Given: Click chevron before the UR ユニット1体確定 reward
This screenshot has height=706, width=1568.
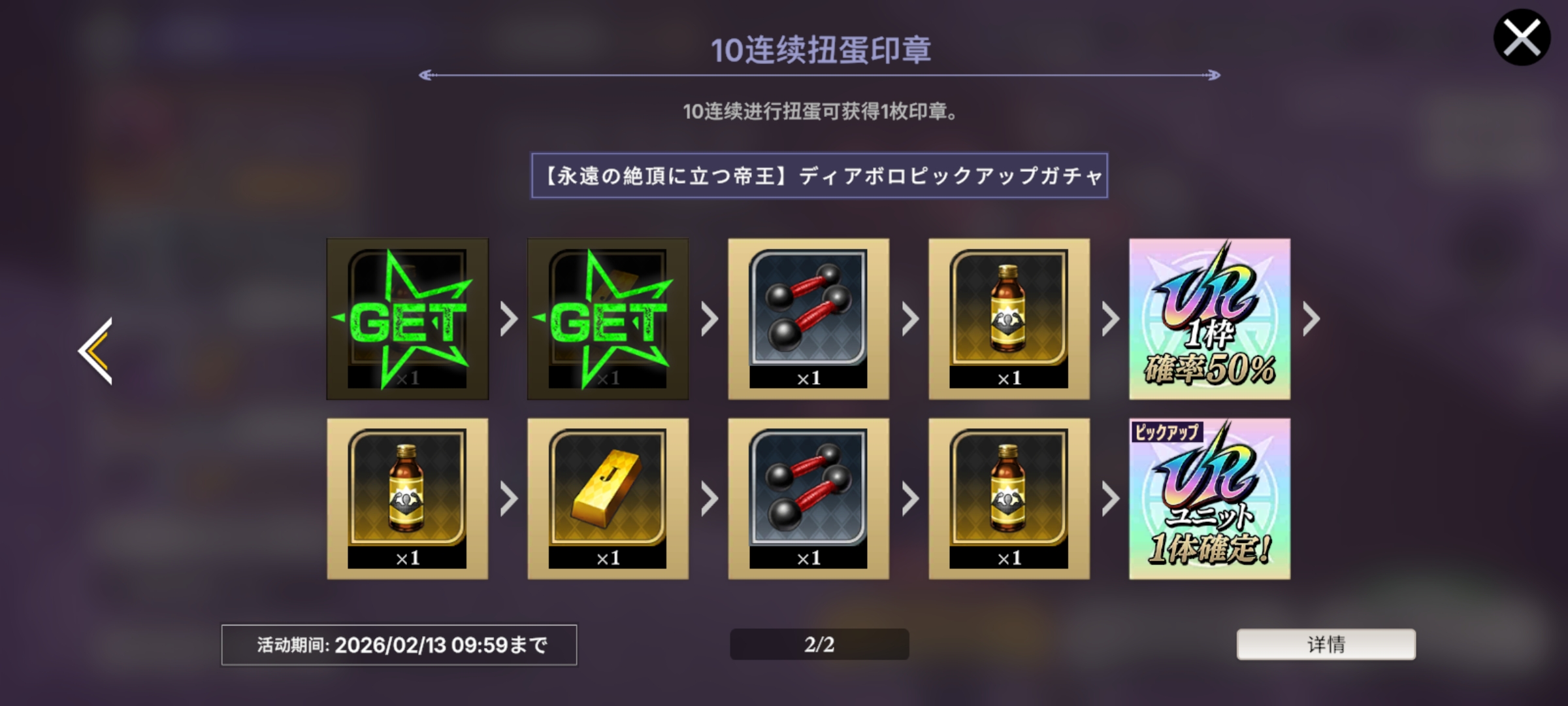Looking at the screenshot, I should (1111, 499).
